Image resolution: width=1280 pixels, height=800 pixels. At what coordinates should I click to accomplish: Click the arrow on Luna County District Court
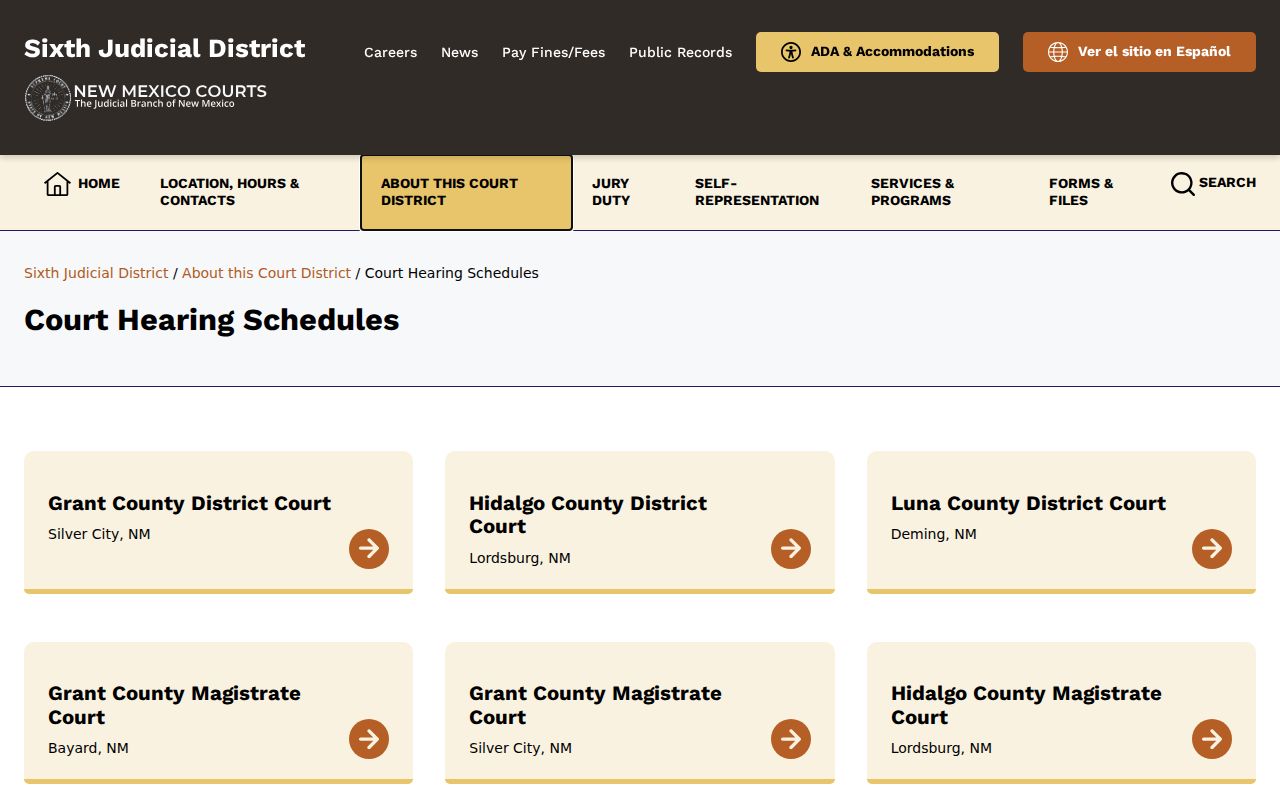coord(1212,549)
